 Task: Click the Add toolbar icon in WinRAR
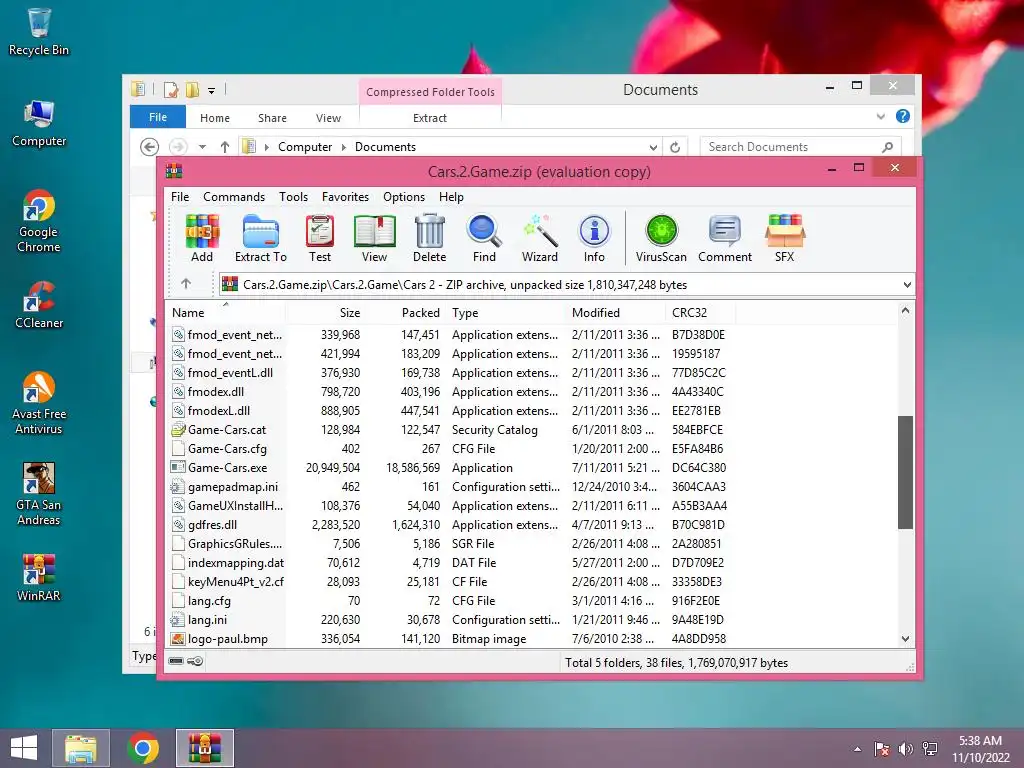click(x=202, y=238)
